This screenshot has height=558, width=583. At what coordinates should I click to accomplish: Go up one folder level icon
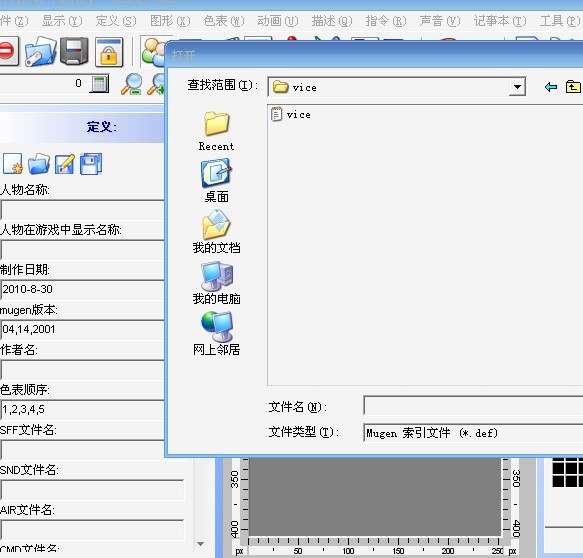click(573, 87)
